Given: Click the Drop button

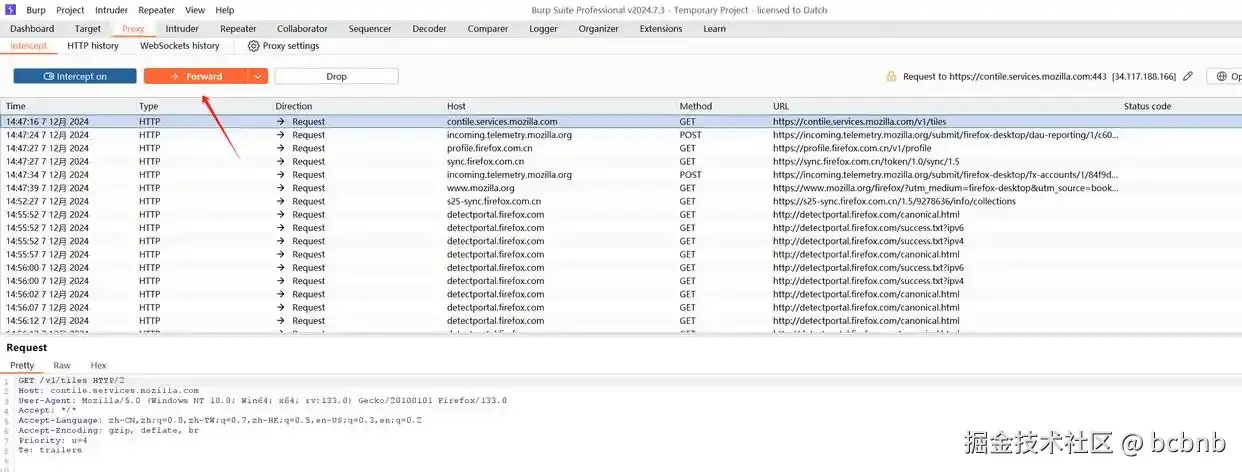Looking at the screenshot, I should pyautogui.click(x=336, y=76).
